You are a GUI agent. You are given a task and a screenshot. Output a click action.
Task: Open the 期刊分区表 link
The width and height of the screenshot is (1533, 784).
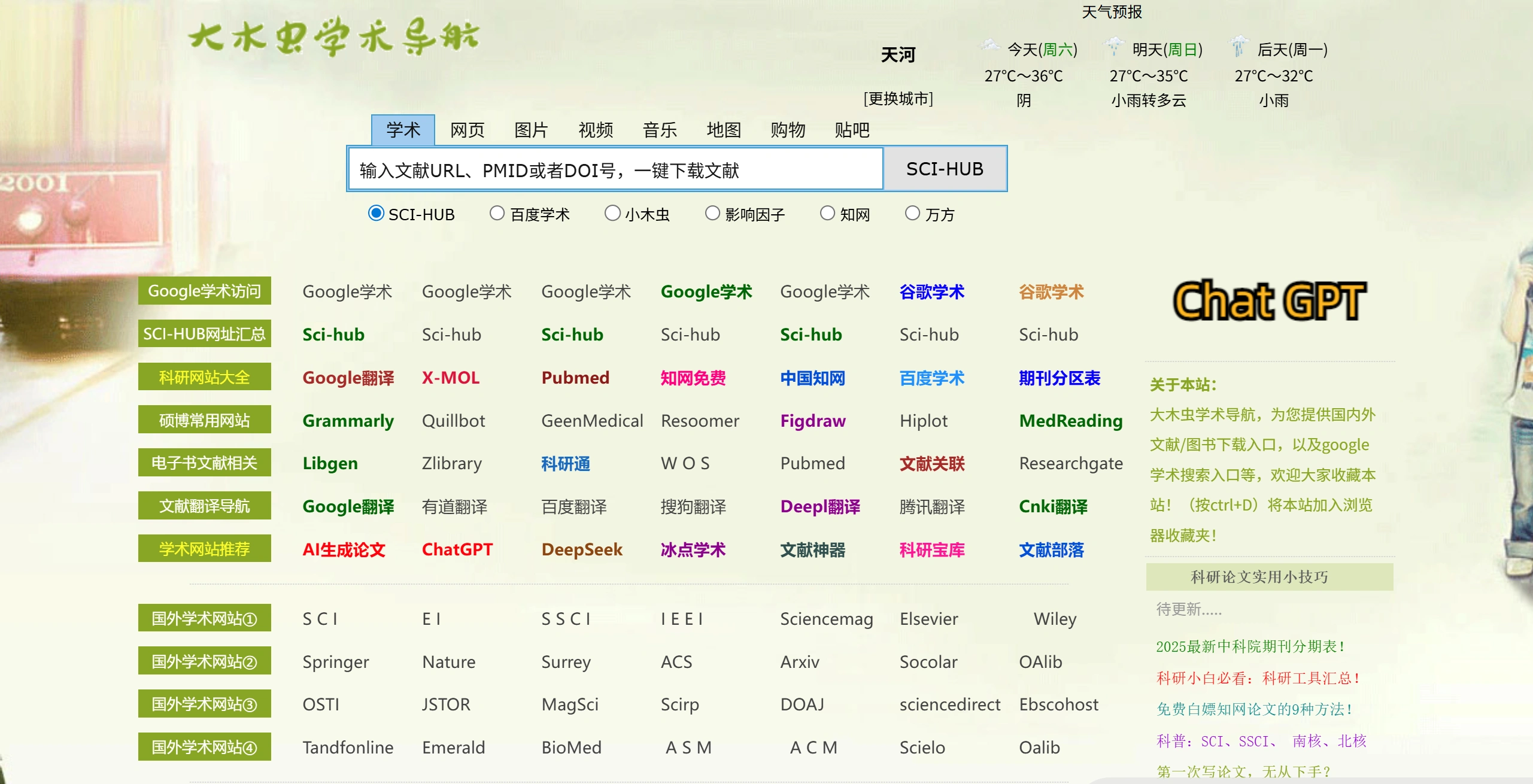pyautogui.click(x=1060, y=378)
